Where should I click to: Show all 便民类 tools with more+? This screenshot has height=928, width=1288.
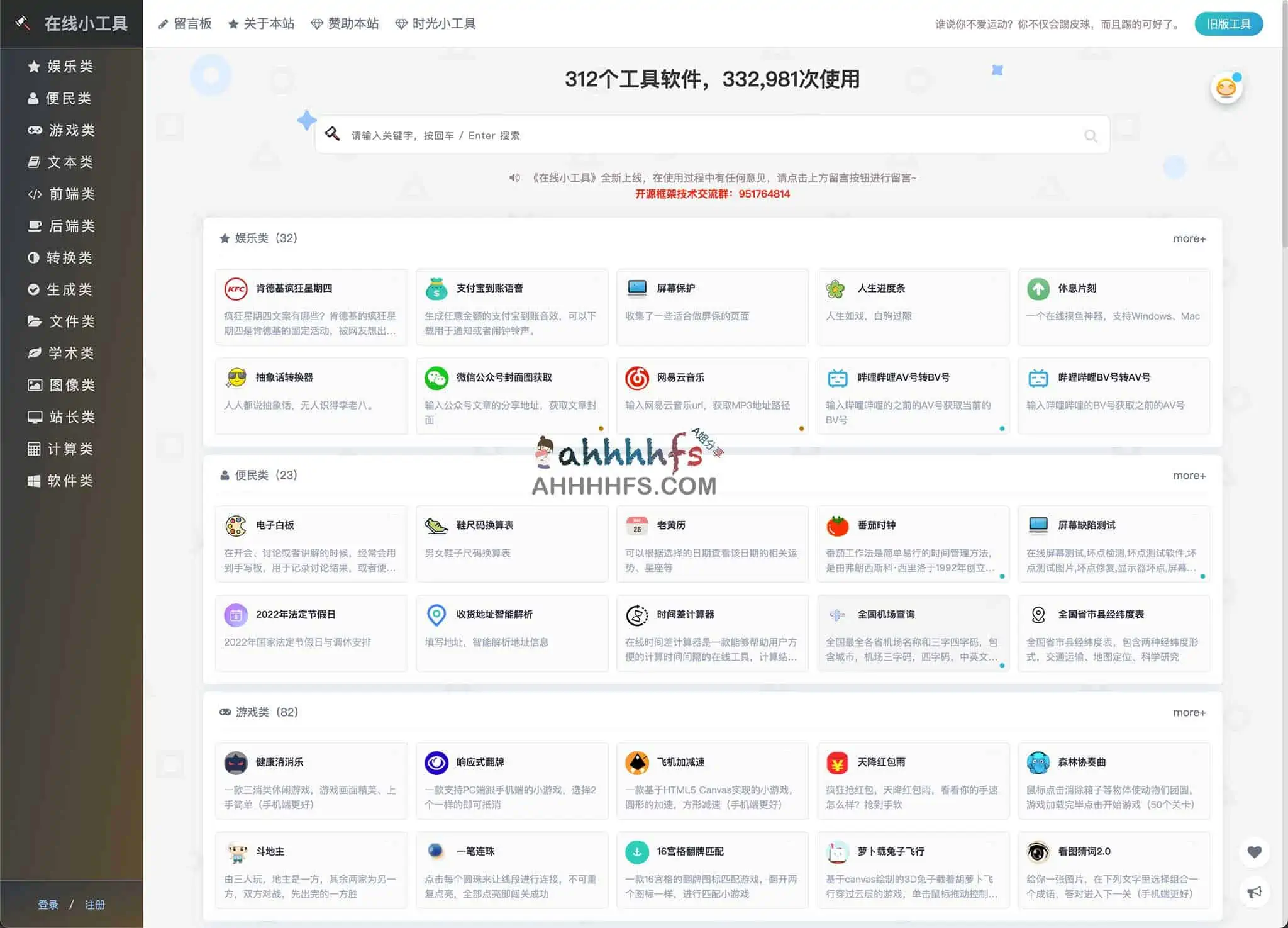1190,475
